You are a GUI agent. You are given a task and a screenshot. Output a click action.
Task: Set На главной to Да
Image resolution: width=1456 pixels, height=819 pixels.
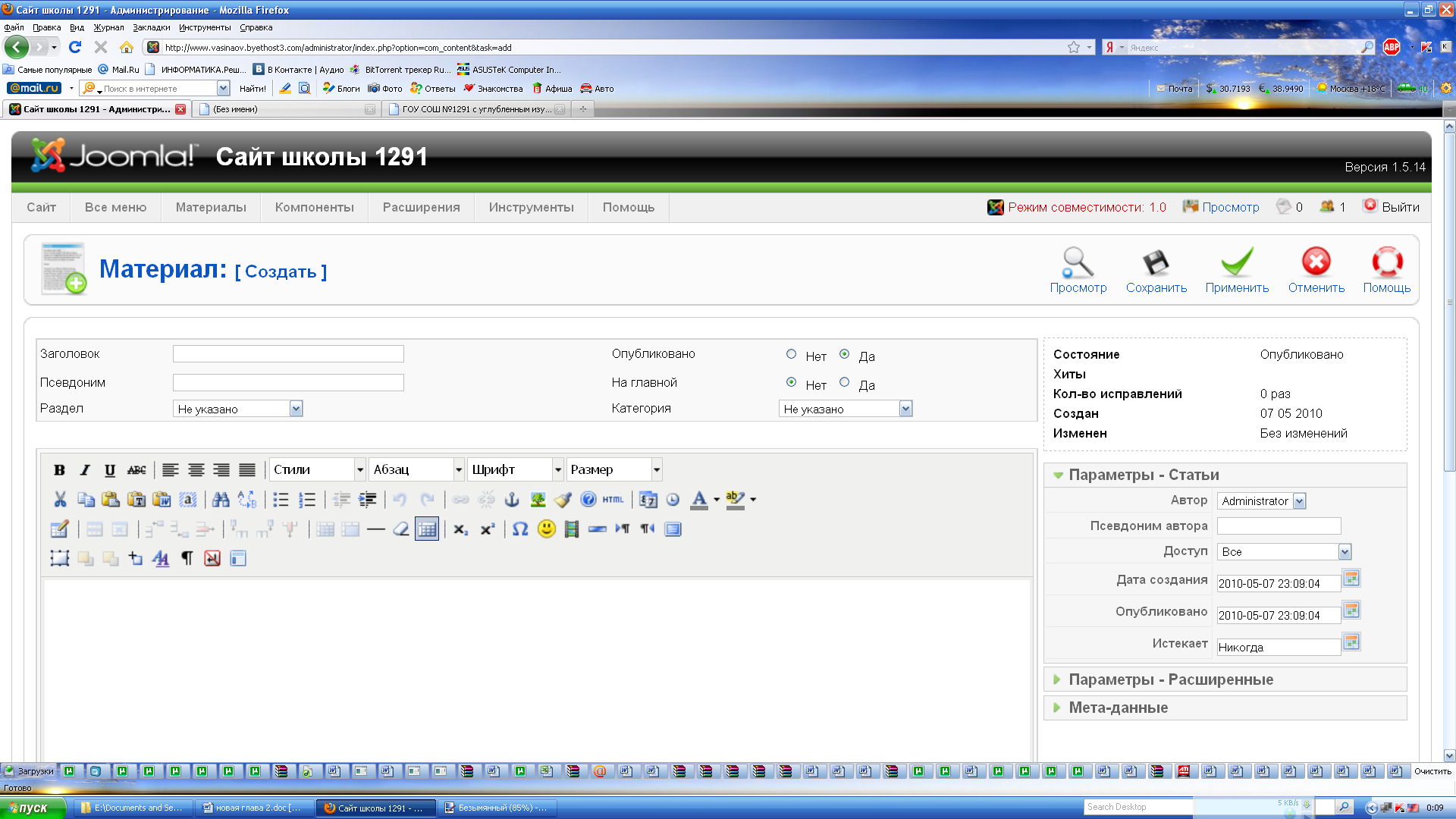(844, 382)
